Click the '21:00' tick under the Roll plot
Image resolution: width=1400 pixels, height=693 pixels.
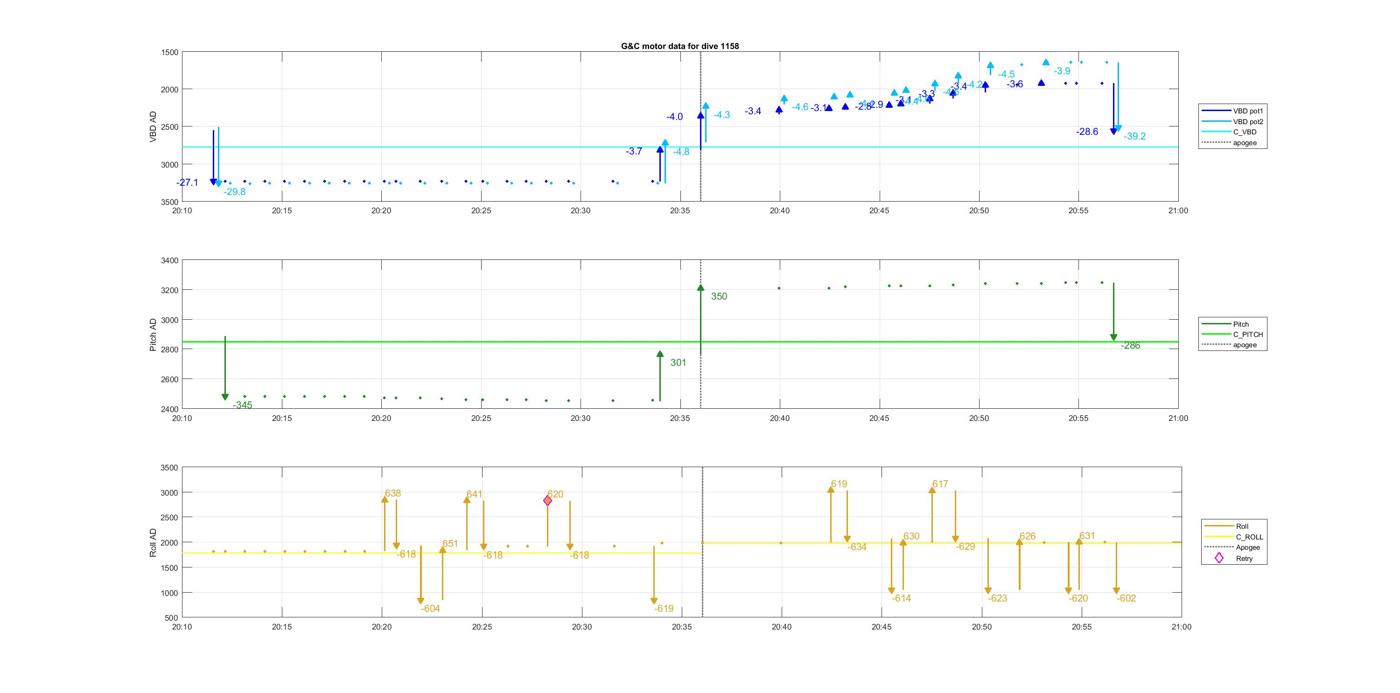click(x=1181, y=628)
